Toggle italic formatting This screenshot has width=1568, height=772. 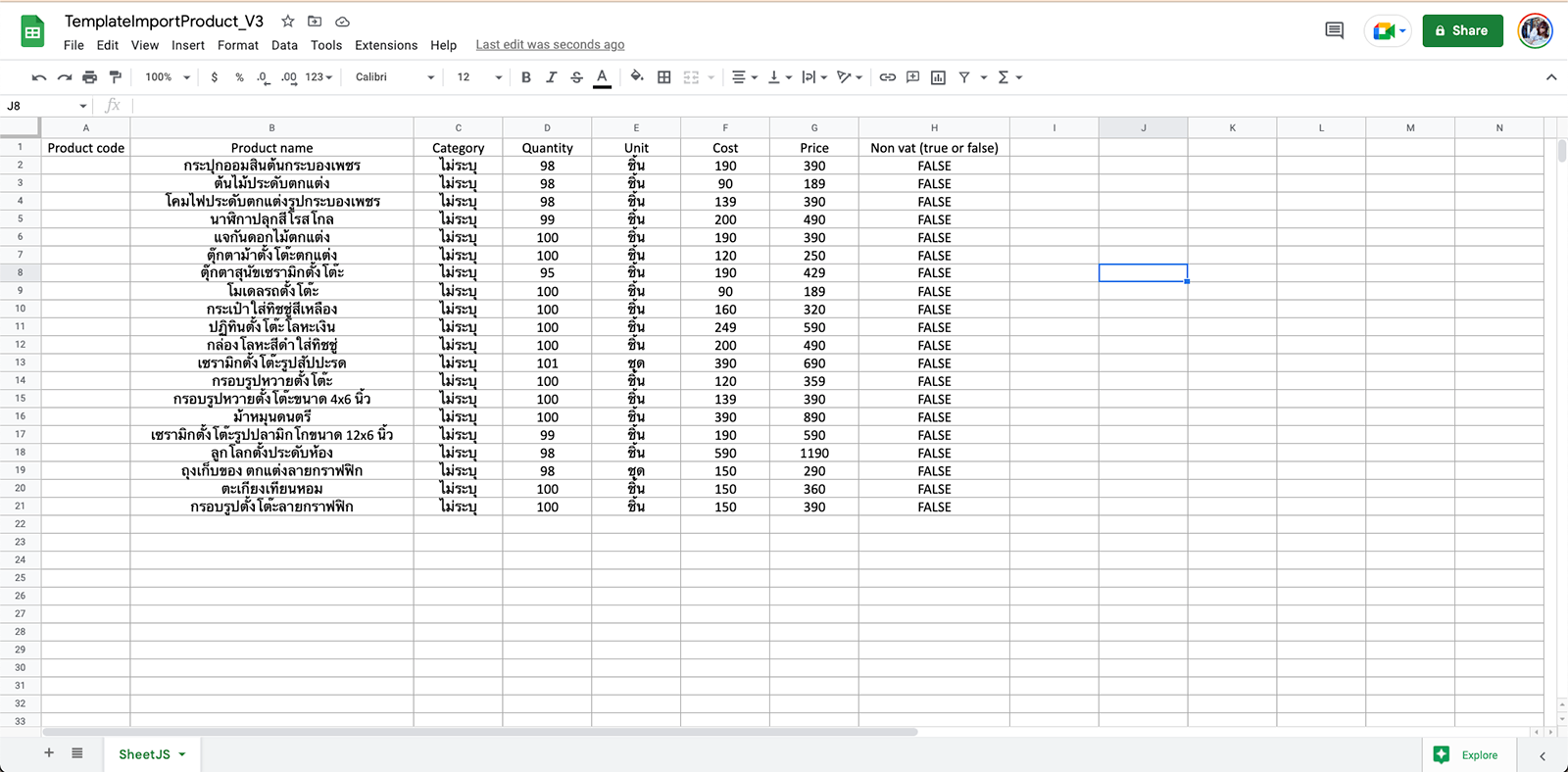[551, 77]
